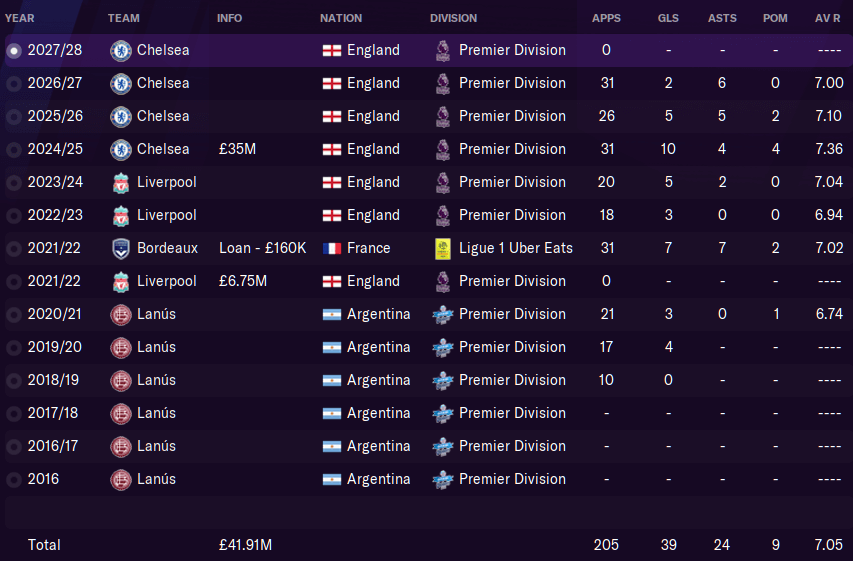Click the Liverpool crest in the 2023/24 row
Image resolution: width=853 pixels, height=561 pixels.
pos(121,183)
